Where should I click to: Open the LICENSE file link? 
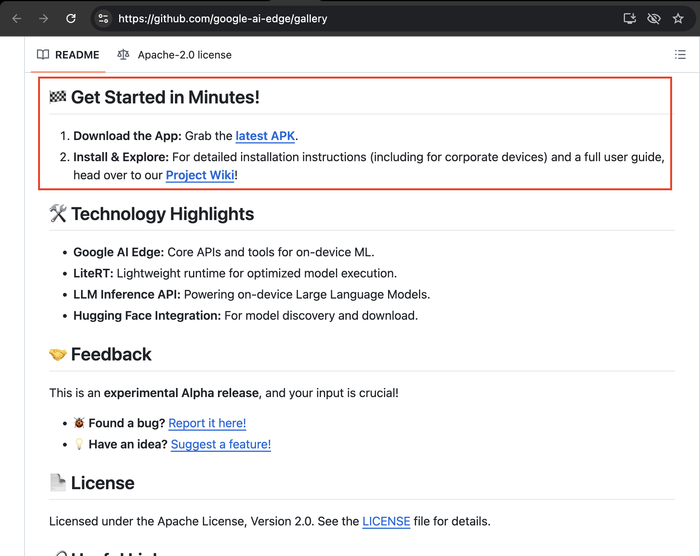[386, 521]
